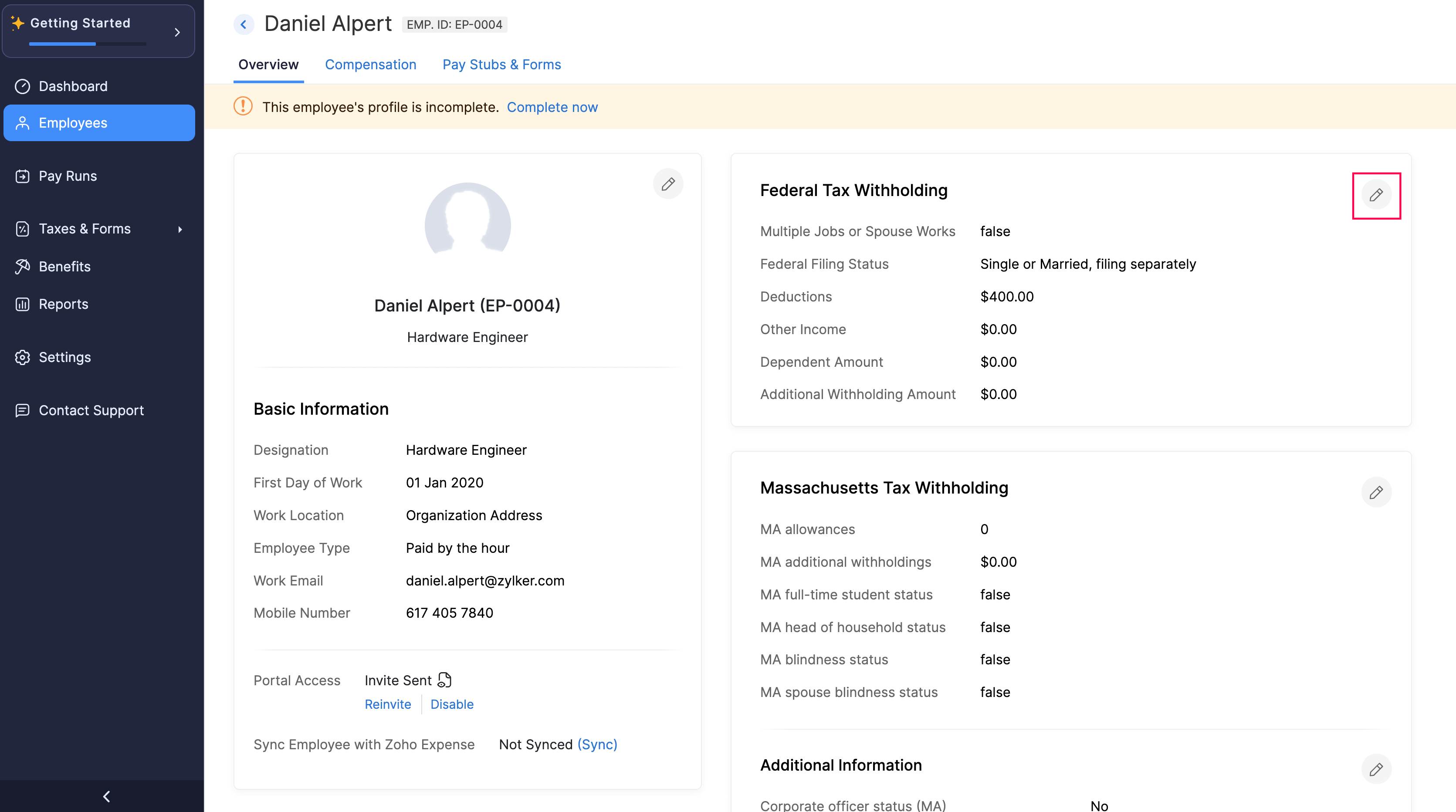Viewport: 1456px width, 812px height.
Task: Click the Additional Information edit icon
Action: click(1375, 769)
